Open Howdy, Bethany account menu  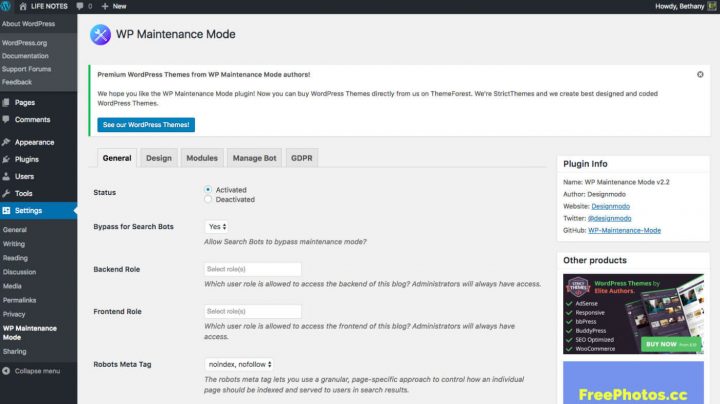680,6
